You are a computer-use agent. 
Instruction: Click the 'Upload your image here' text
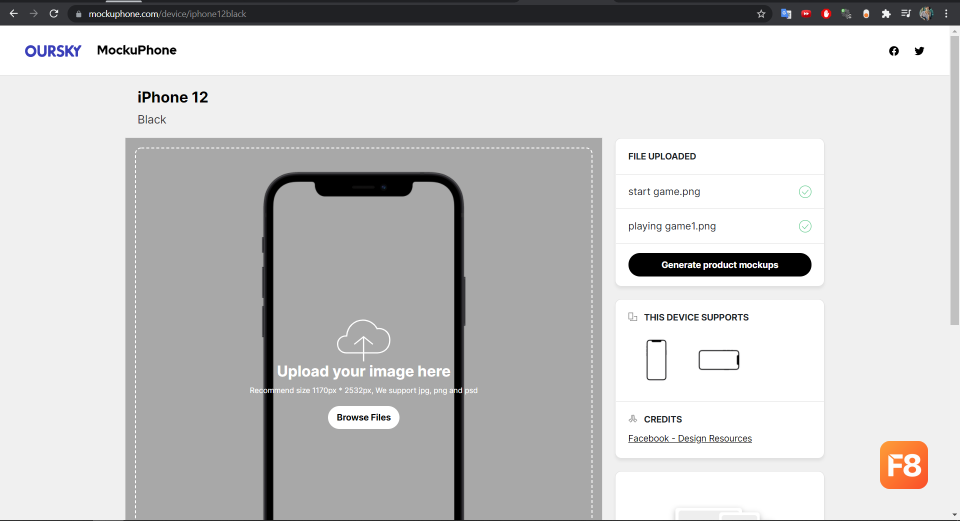(x=364, y=371)
